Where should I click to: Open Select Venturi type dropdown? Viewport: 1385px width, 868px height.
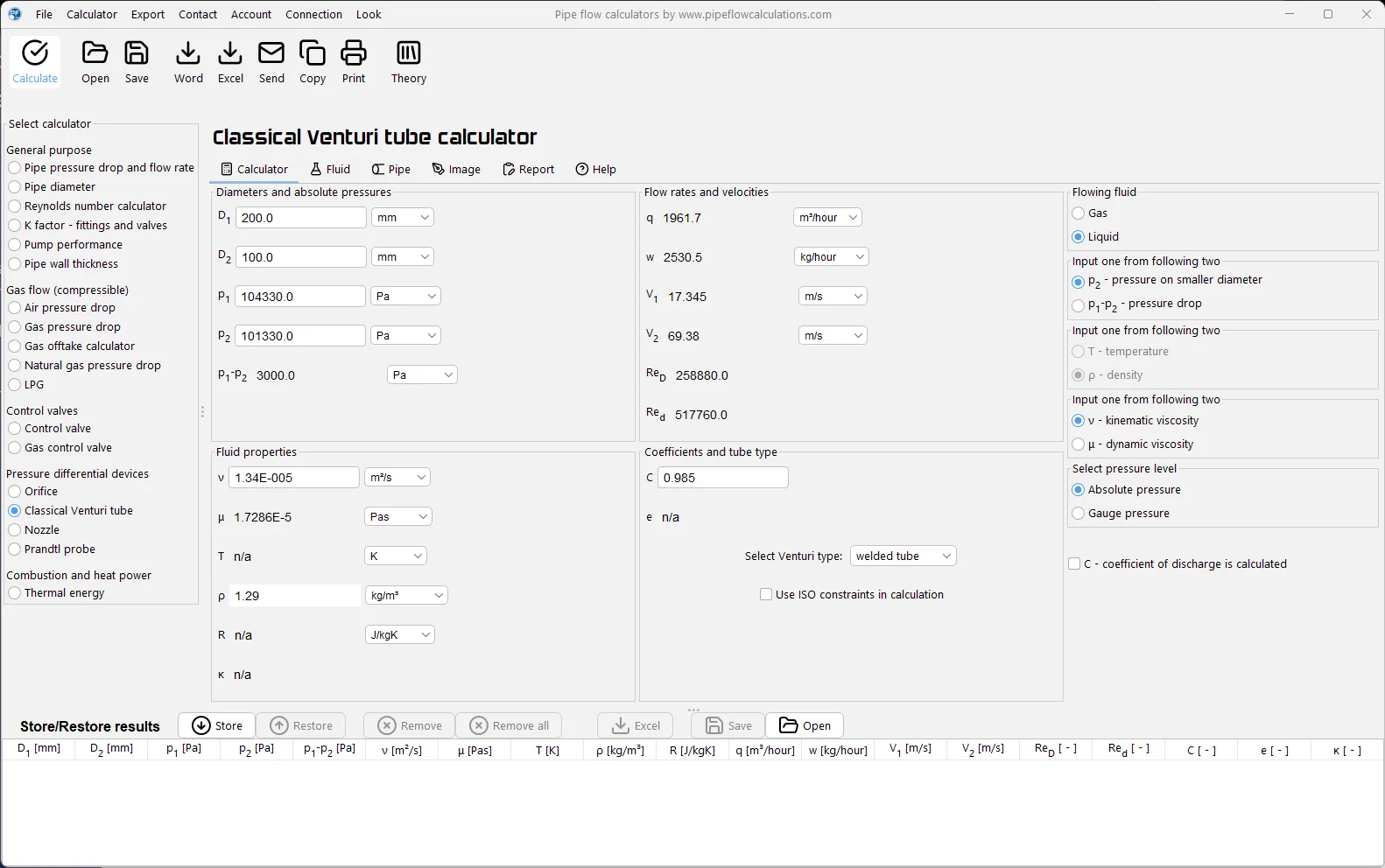pos(903,556)
